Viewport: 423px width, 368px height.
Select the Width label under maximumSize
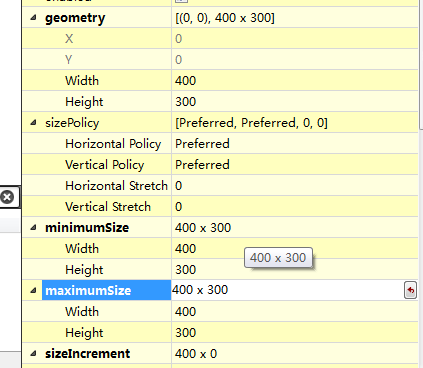pyautogui.click(x=82, y=312)
